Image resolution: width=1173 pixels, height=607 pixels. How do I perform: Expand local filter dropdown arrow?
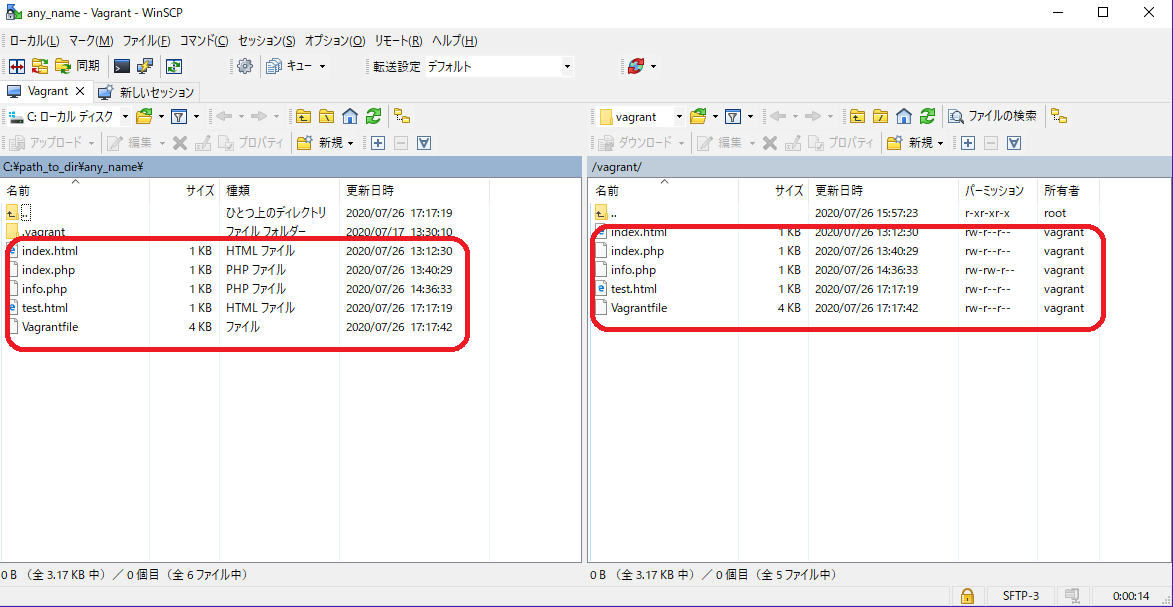[x=196, y=116]
